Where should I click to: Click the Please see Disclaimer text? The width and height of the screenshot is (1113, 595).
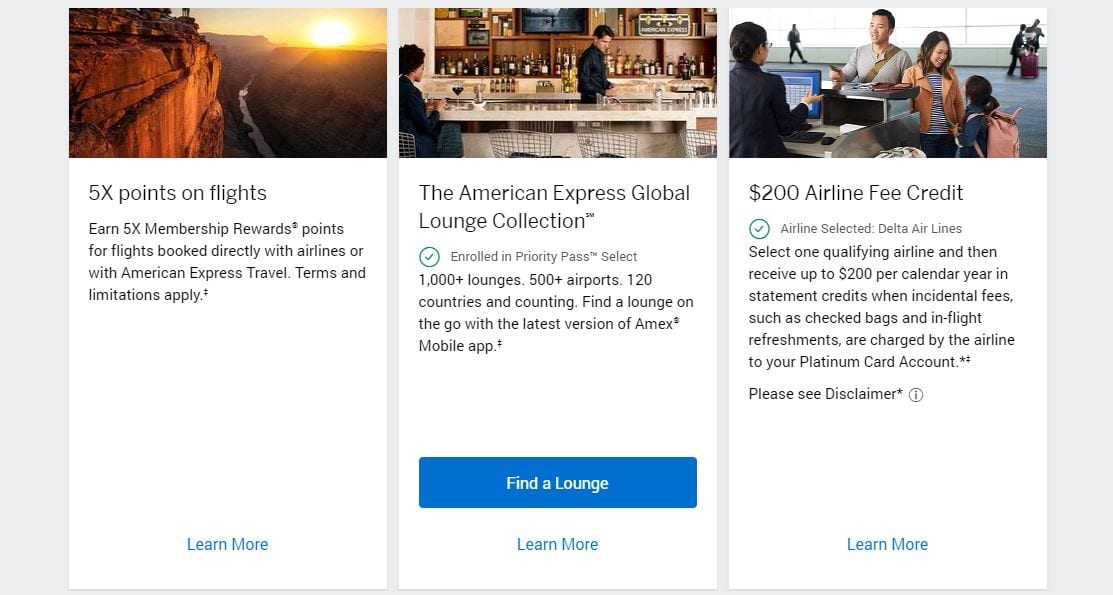tap(826, 394)
